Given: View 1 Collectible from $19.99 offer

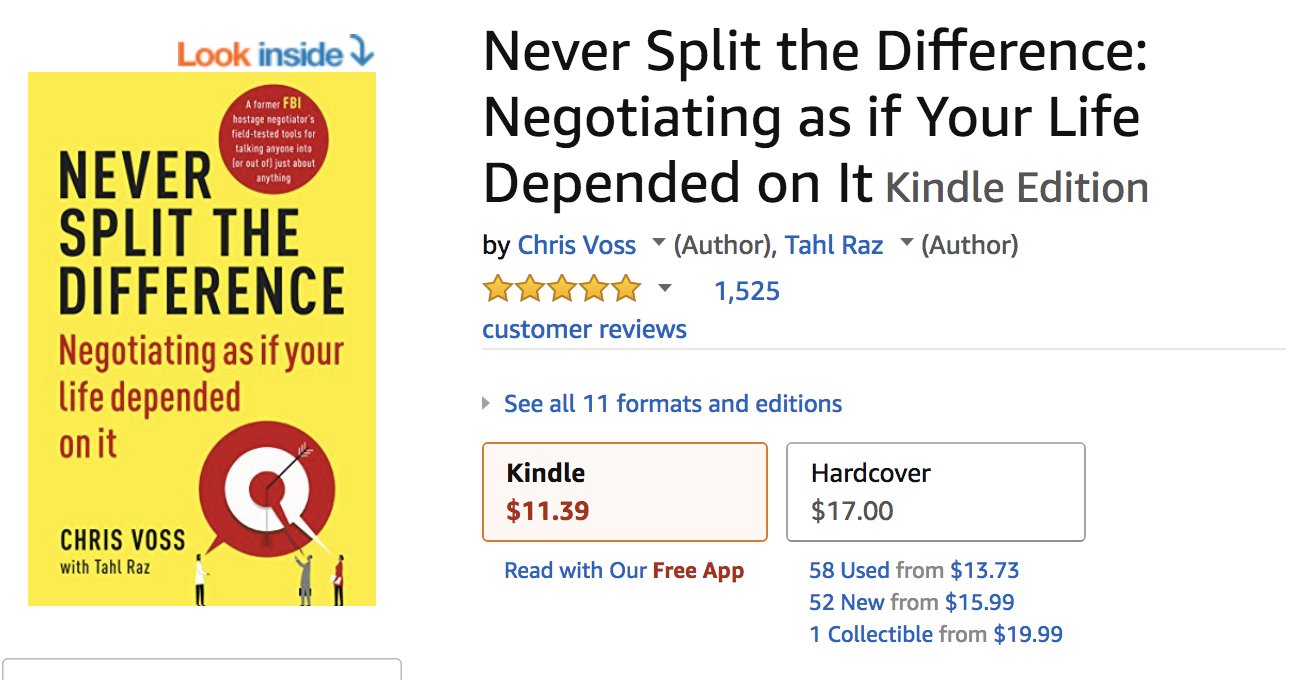Looking at the screenshot, I should tap(935, 634).
